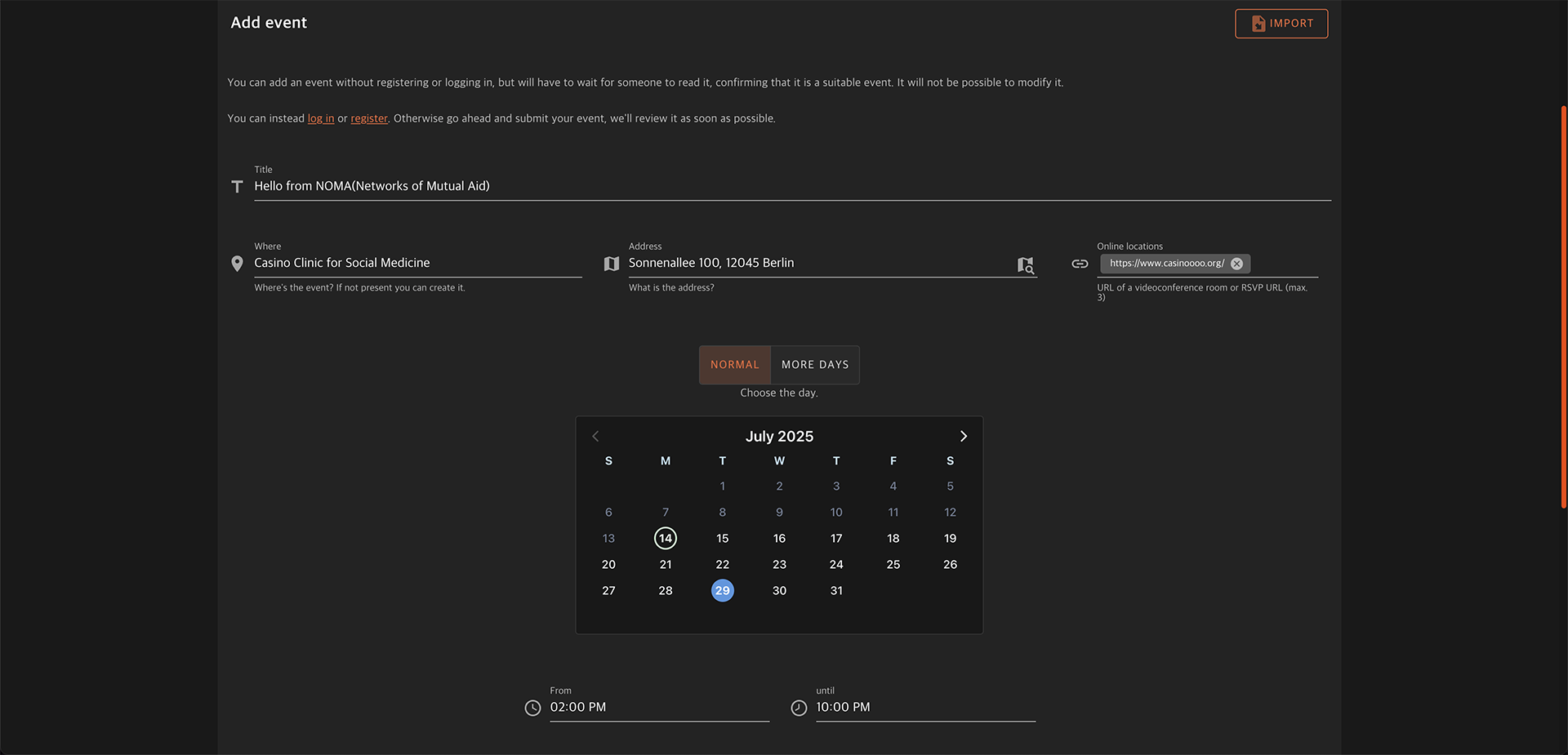Select the Normal date mode

tap(734, 365)
